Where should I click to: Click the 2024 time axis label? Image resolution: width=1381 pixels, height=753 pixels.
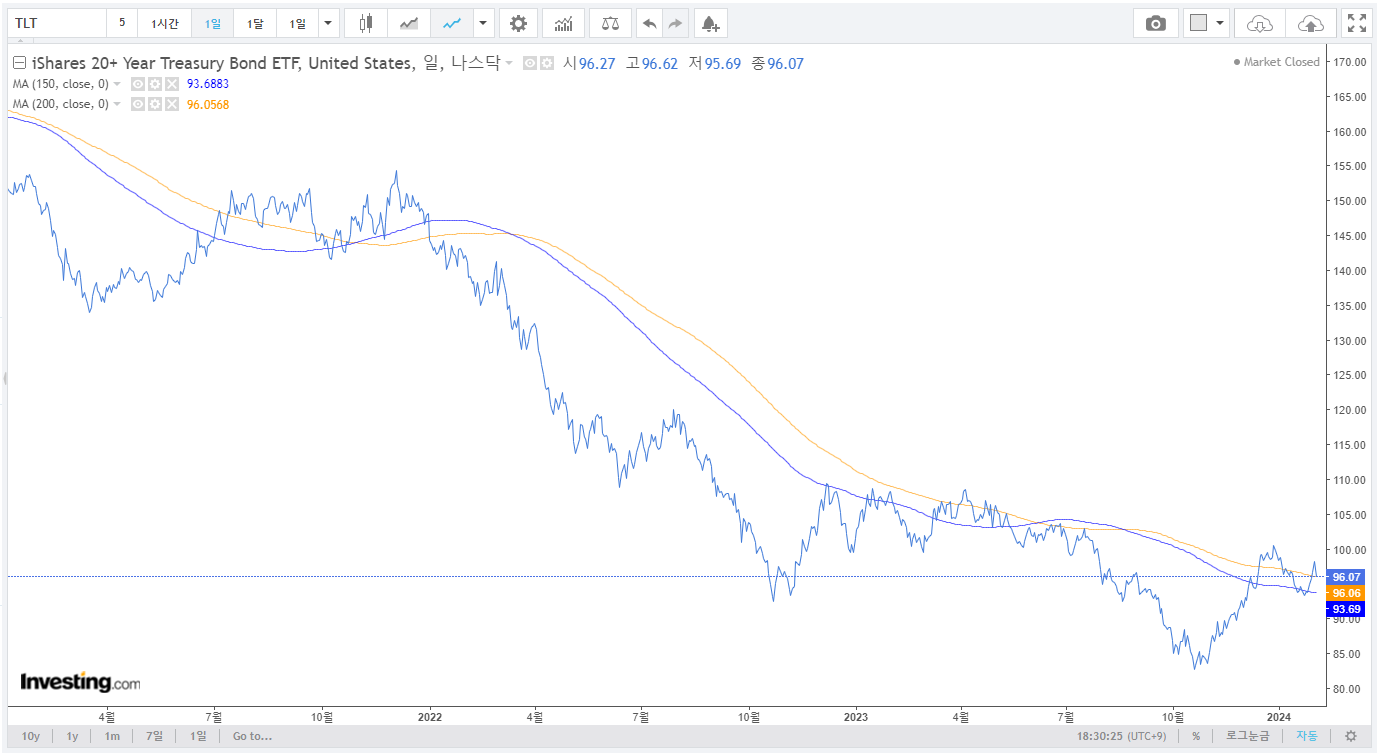[x=1279, y=716]
